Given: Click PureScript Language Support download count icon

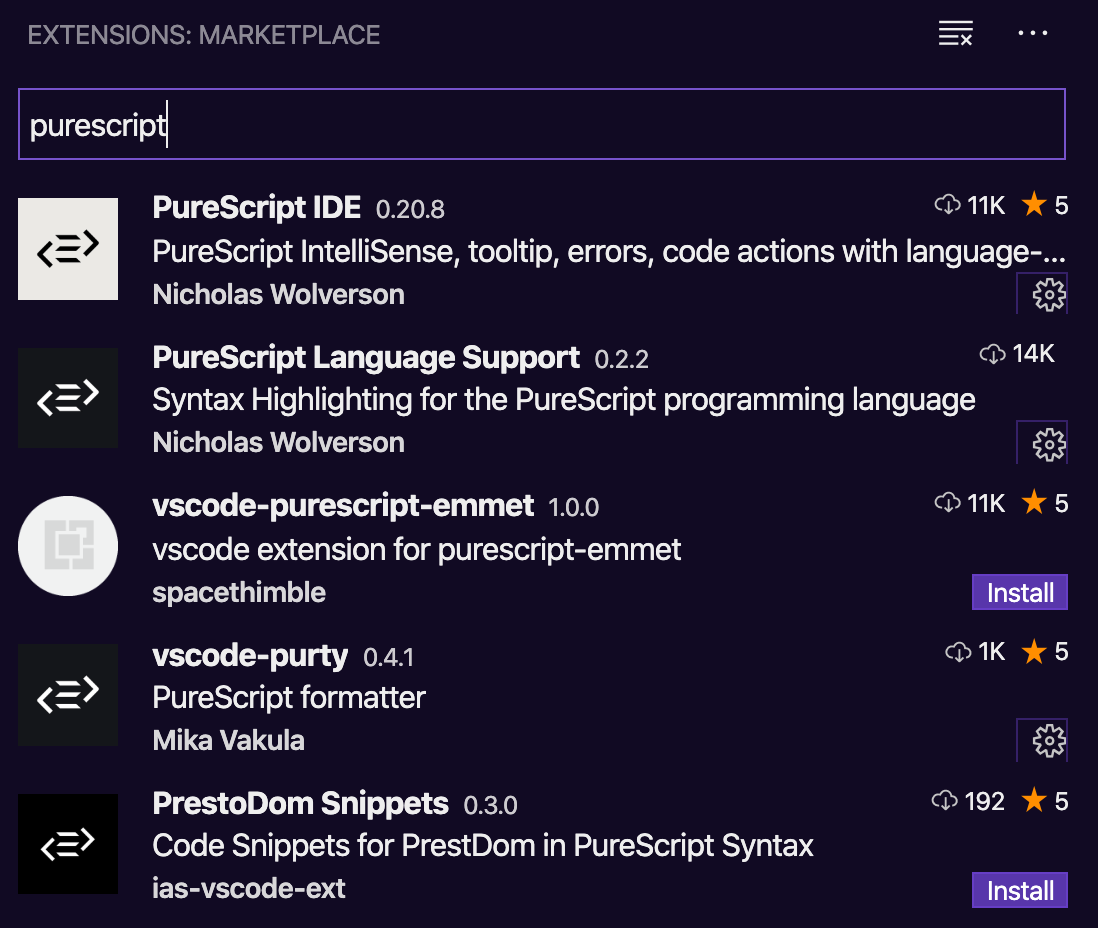Looking at the screenshot, I should (x=991, y=354).
